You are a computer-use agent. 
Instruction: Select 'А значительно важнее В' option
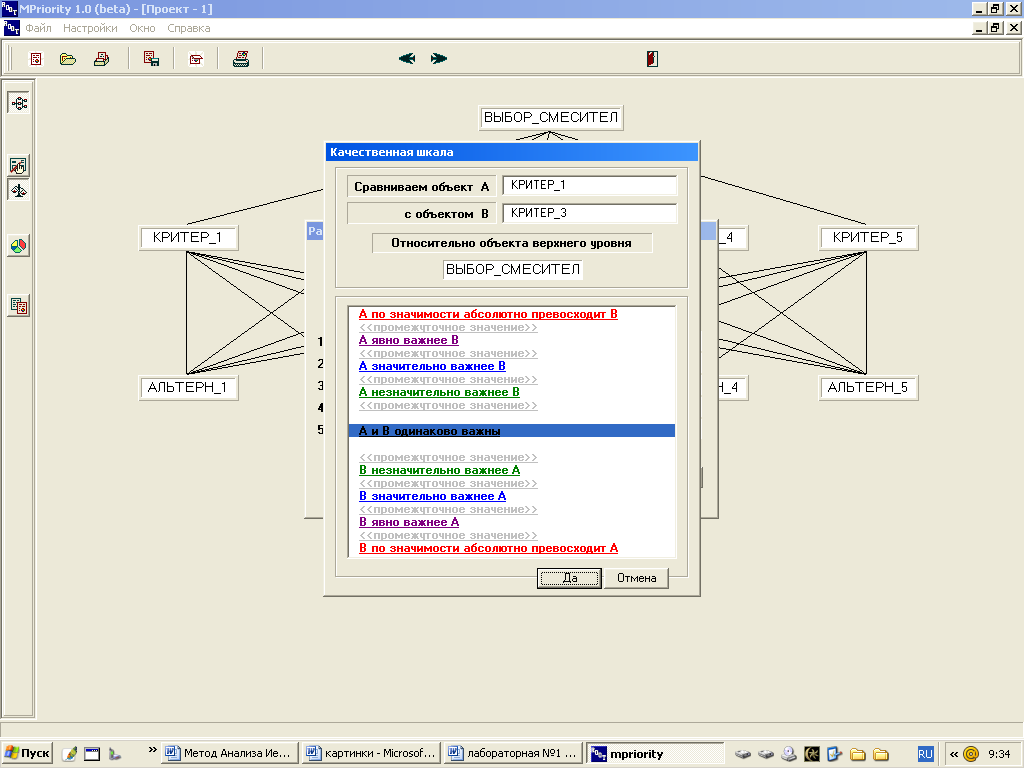pos(432,366)
